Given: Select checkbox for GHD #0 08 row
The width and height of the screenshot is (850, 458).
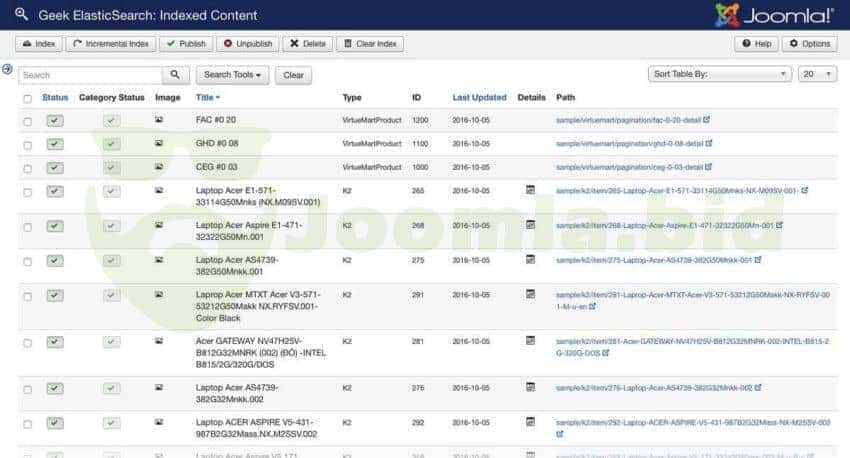Looking at the screenshot, I should [28, 145].
